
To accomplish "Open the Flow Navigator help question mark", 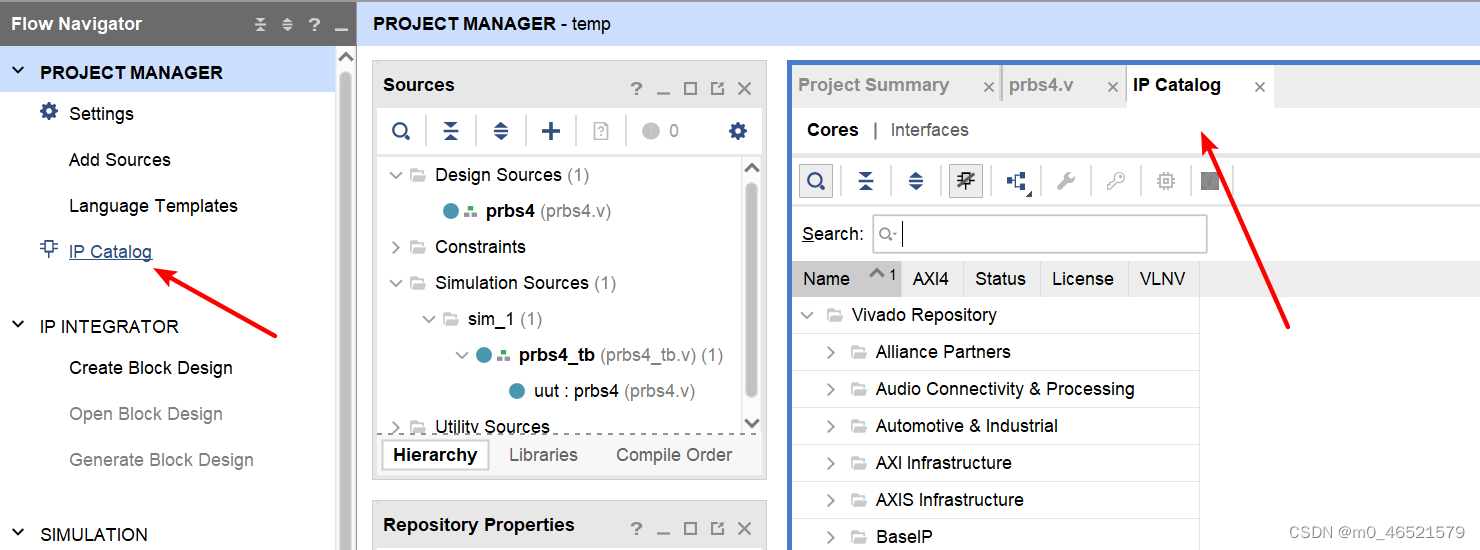I will tap(314, 24).
